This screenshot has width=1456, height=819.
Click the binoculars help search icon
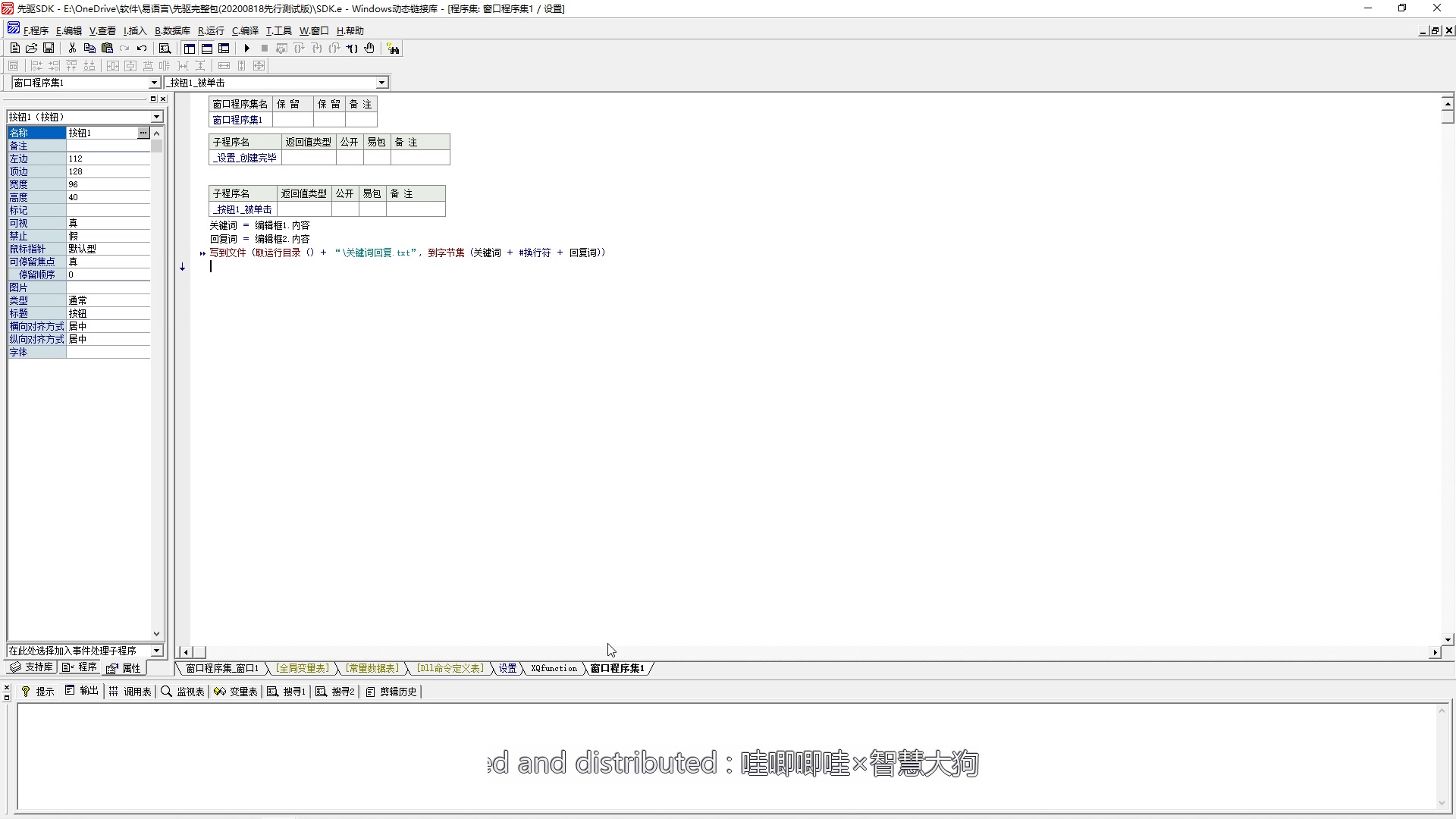click(x=393, y=49)
